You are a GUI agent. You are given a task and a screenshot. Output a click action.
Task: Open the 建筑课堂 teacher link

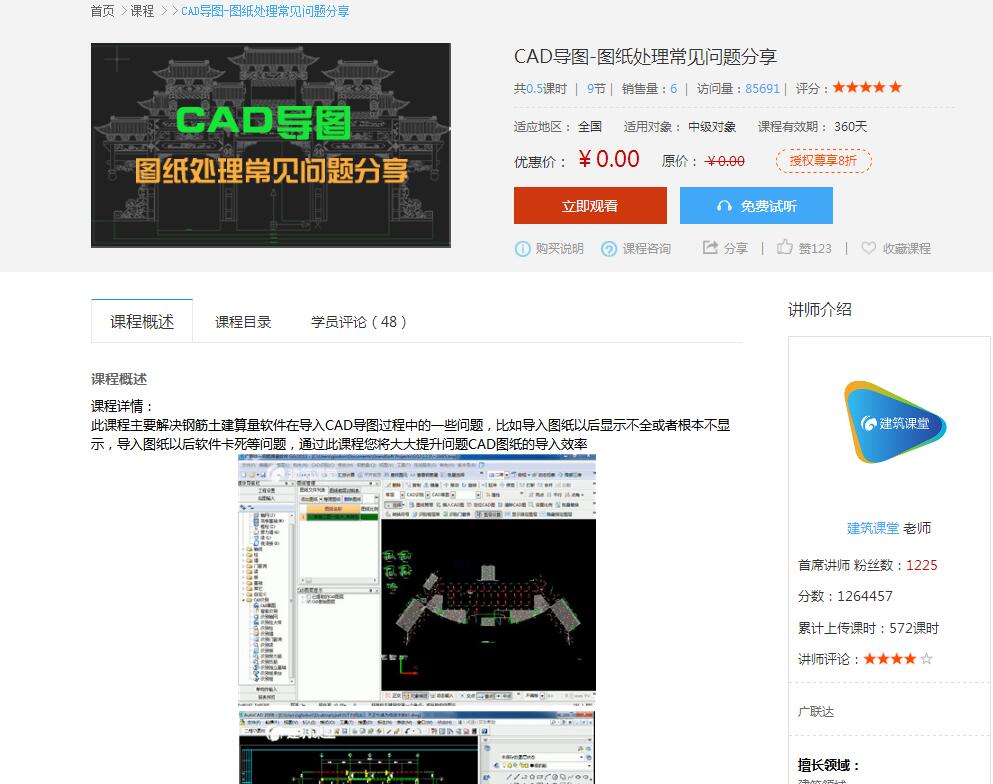pos(873,528)
